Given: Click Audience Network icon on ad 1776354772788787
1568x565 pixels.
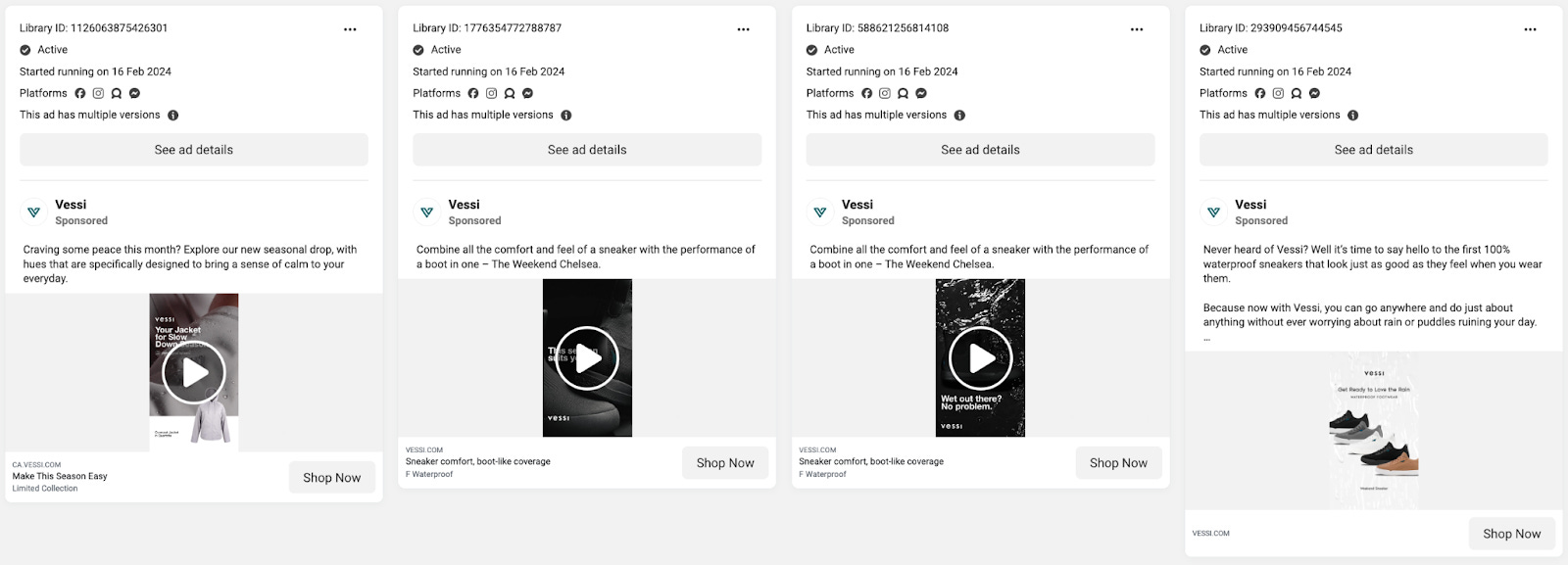Looking at the screenshot, I should 510,93.
